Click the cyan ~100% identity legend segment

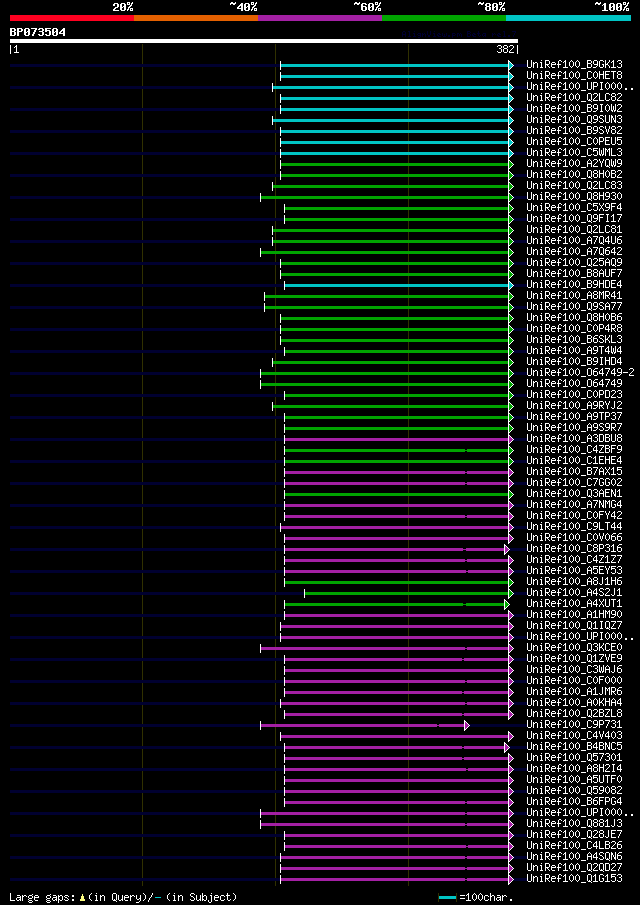[568, 18]
